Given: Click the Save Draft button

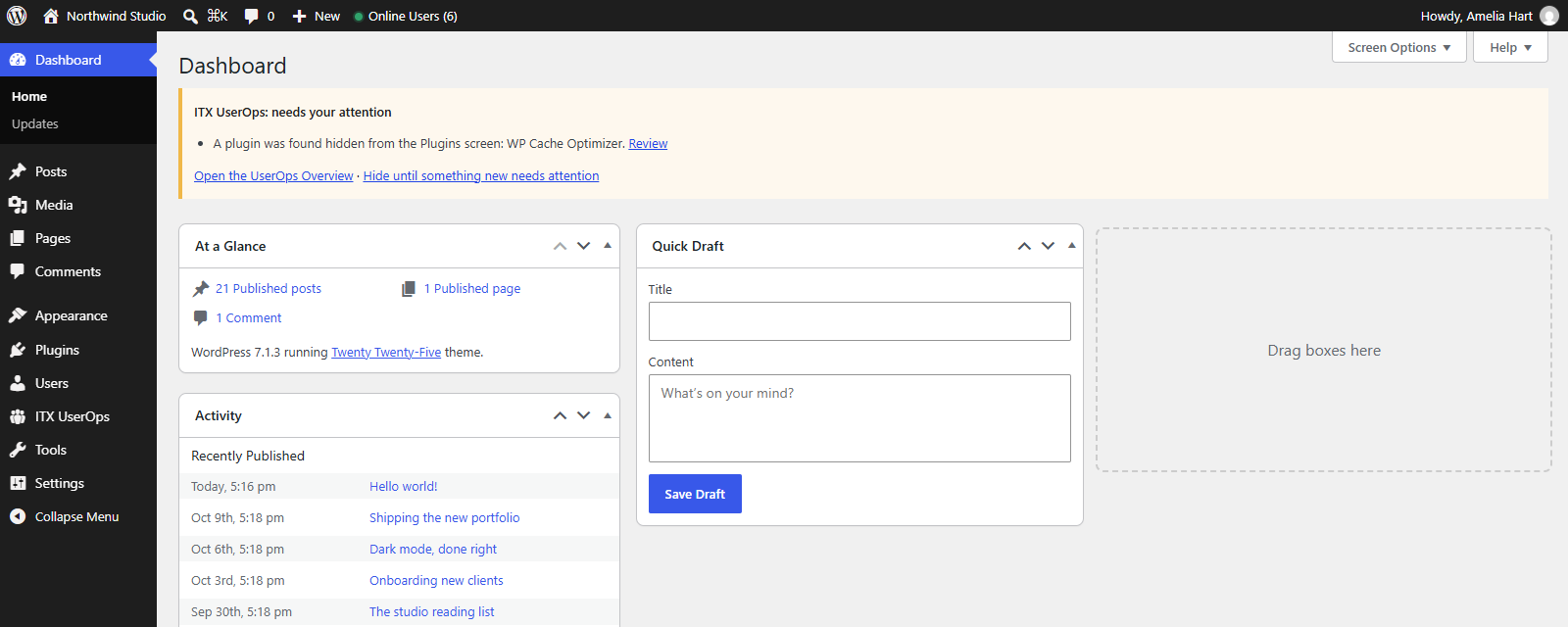Looking at the screenshot, I should click(695, 494).
